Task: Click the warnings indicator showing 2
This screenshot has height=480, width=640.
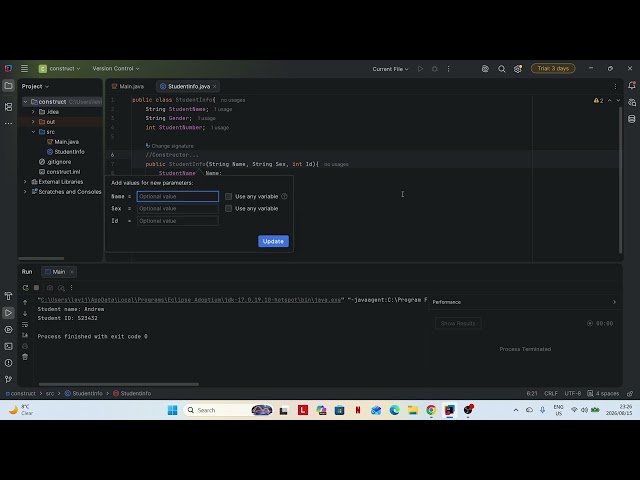Action: [x=598, y=100]
